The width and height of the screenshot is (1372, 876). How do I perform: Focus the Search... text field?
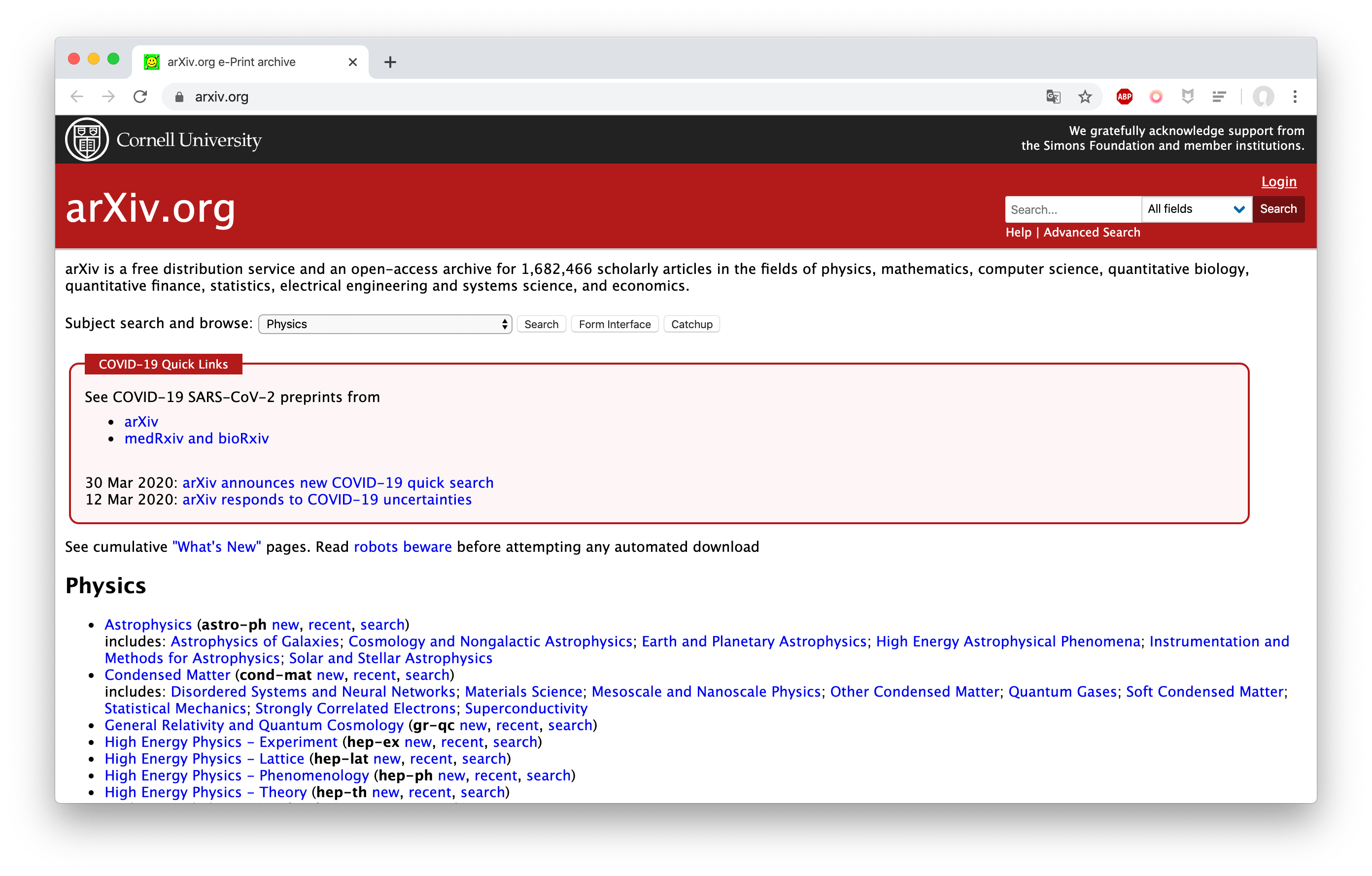1073,209
